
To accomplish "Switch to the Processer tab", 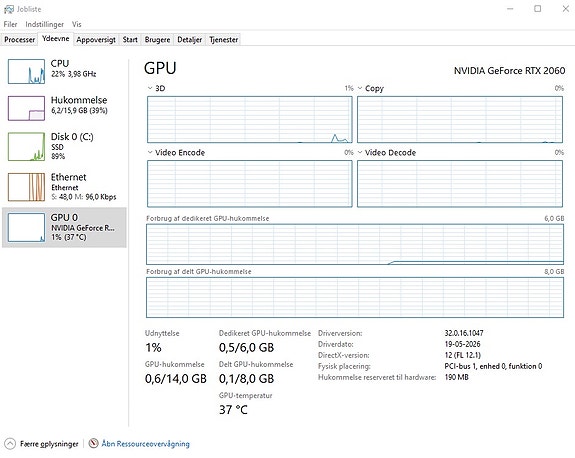I will (x=19, y=40).
